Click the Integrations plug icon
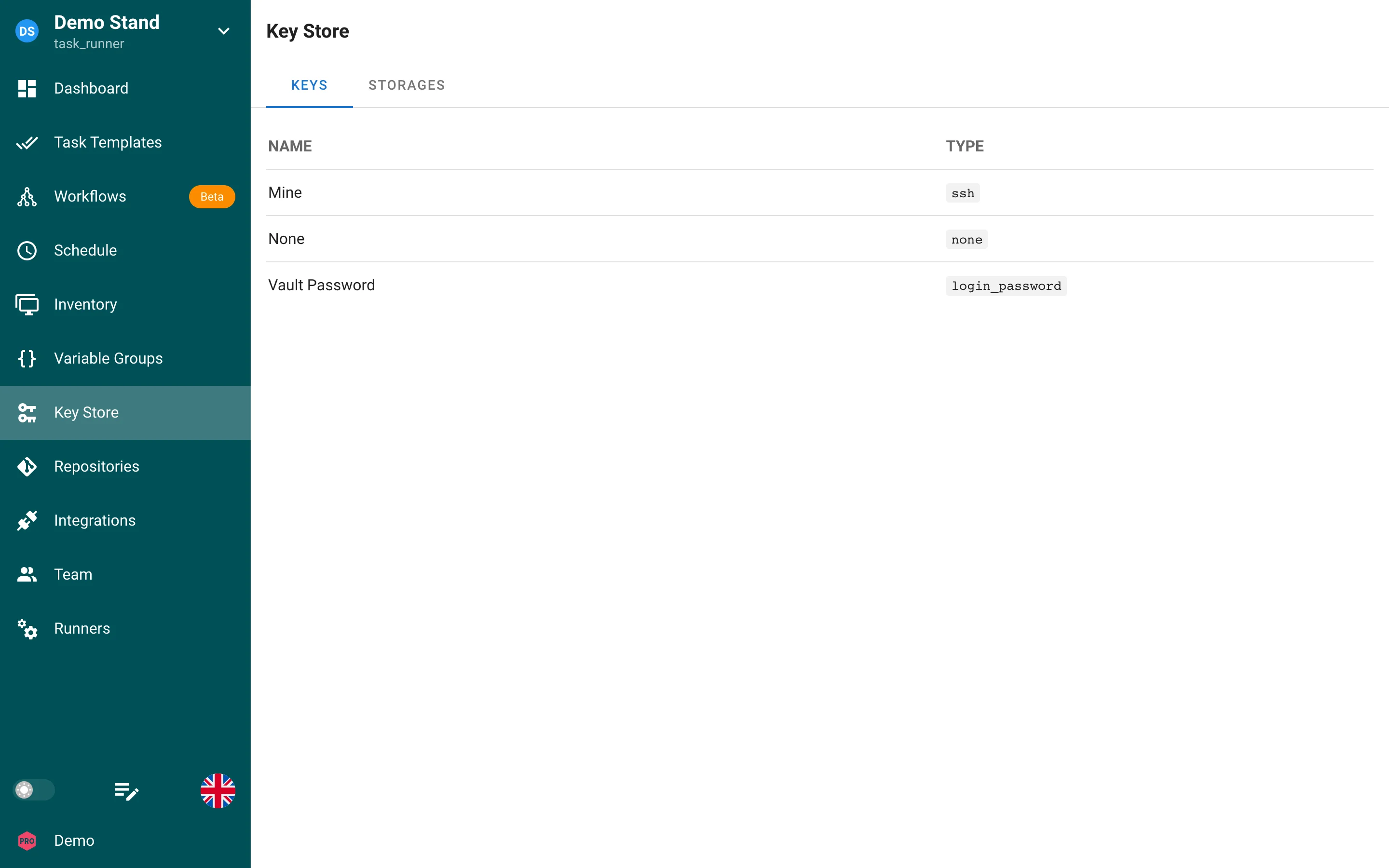The height and width of the screenshot is (868, 1389). click(27, 521)
